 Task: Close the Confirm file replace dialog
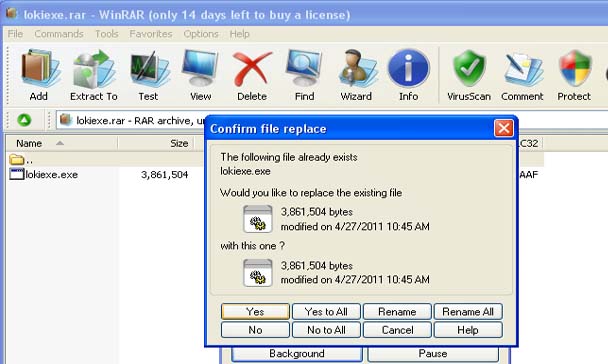click(504, 128)
